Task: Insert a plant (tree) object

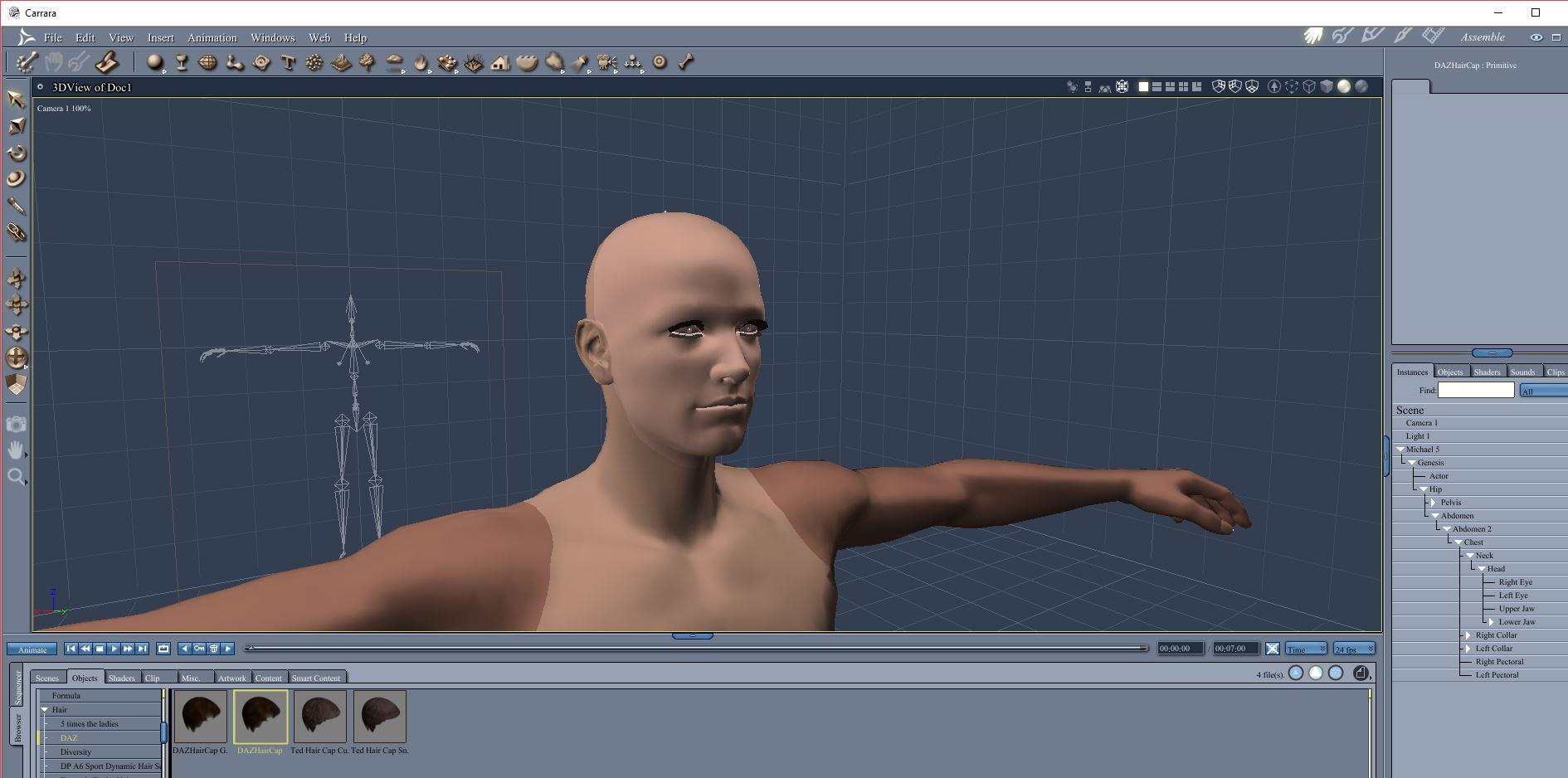Action: (368, 62)
